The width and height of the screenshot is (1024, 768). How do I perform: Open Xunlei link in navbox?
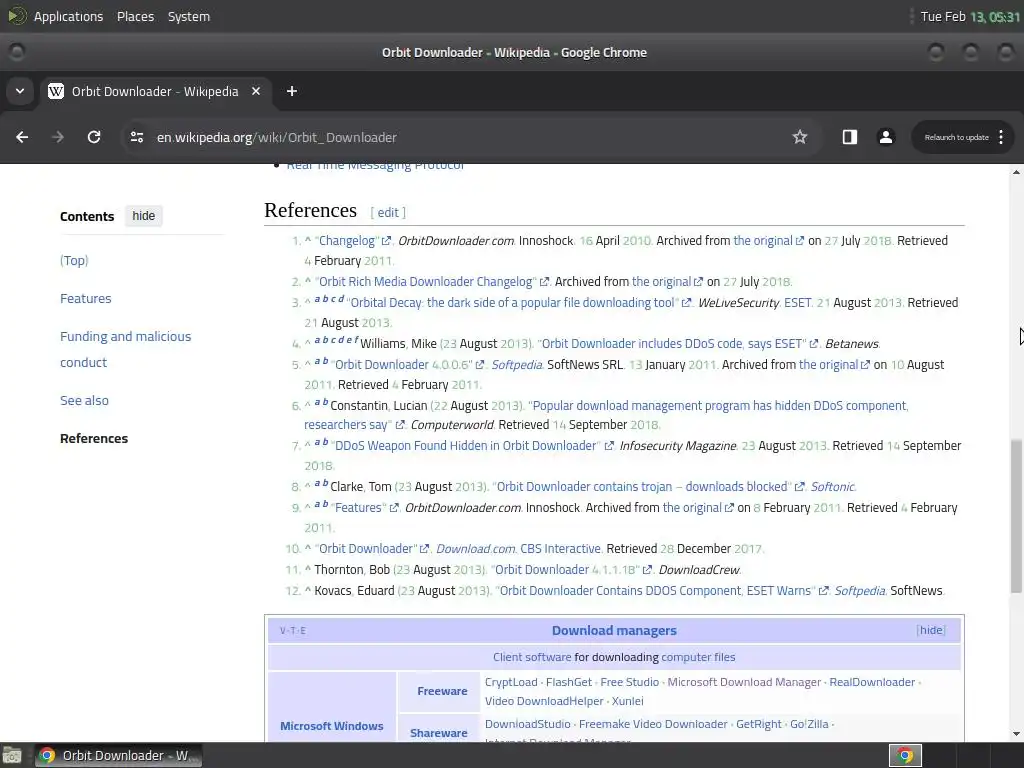pos(628,701)
